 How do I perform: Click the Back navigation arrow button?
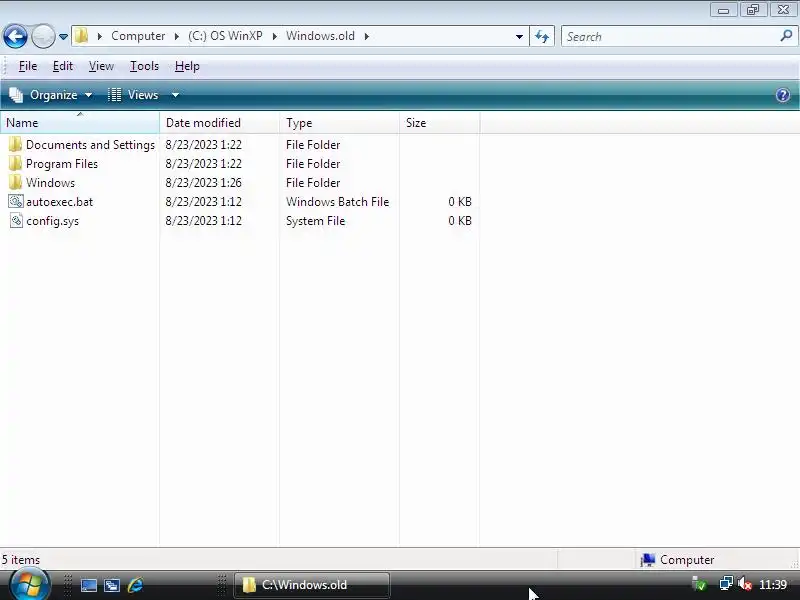click(15, 37)
